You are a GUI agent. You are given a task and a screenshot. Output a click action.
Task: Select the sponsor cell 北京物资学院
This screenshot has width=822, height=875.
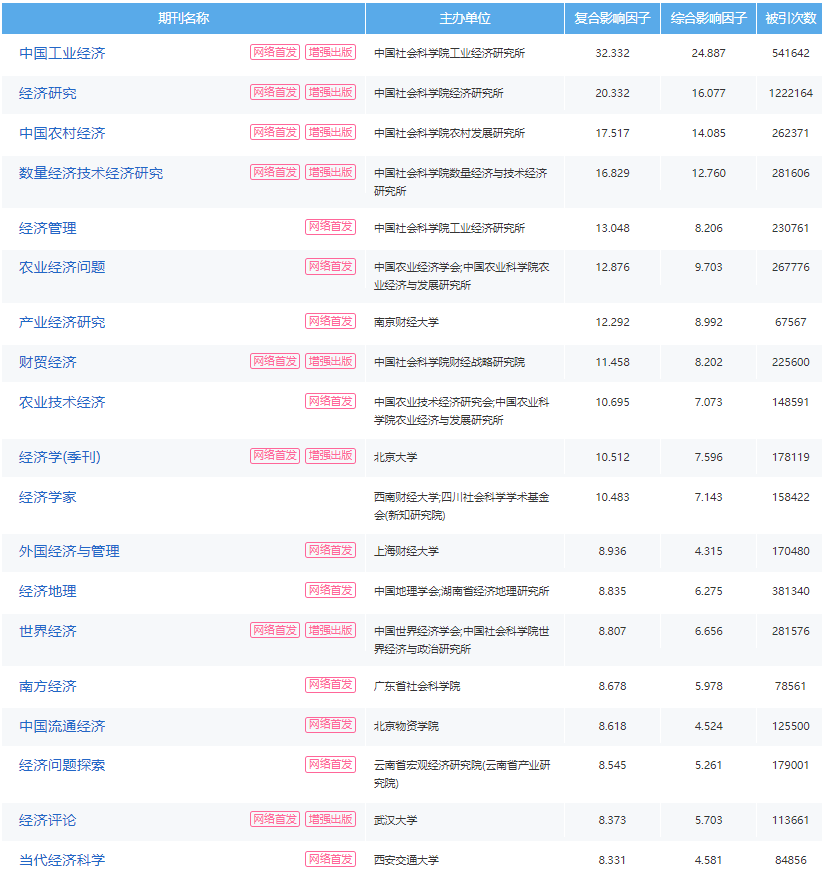pos(406,726)
